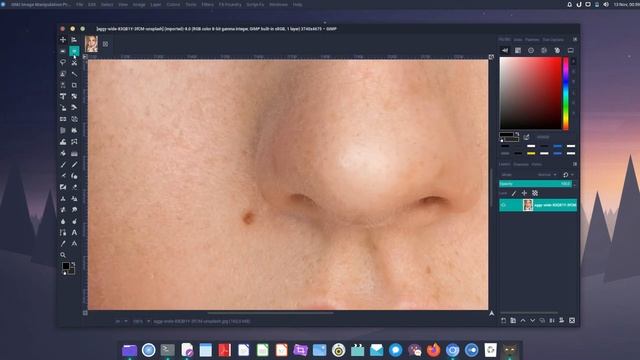Select the Alignment tool in the toolbox
The image size is (640, 360).
pos(74,40)
